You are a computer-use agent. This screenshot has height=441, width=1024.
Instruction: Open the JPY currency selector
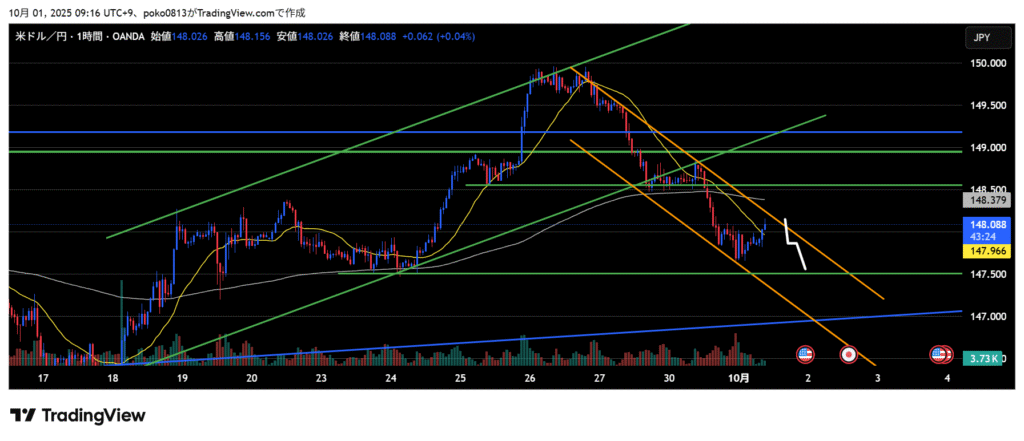[x=980, y=38]
